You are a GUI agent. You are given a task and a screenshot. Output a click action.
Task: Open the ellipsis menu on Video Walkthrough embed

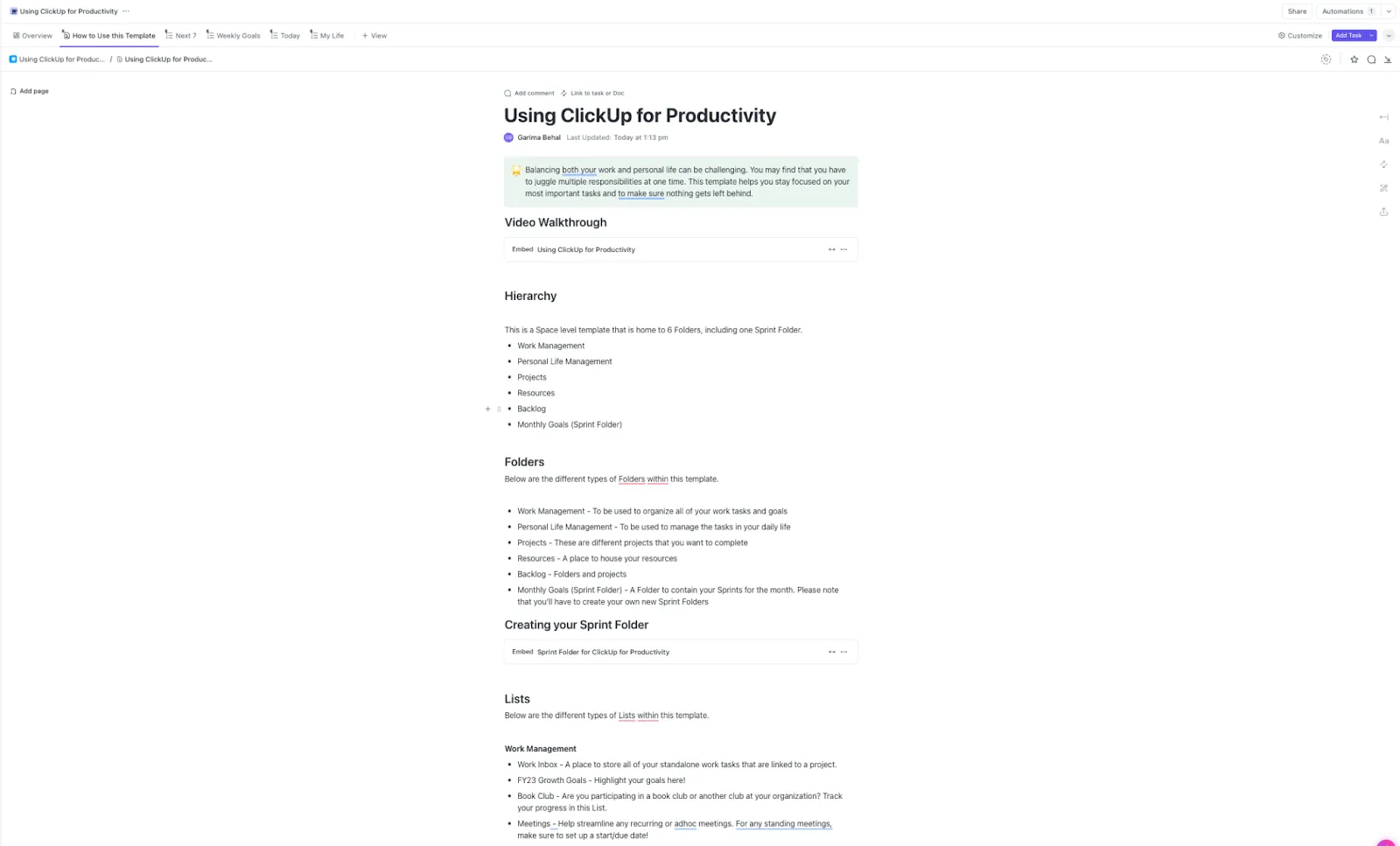[x=843, y=249]
